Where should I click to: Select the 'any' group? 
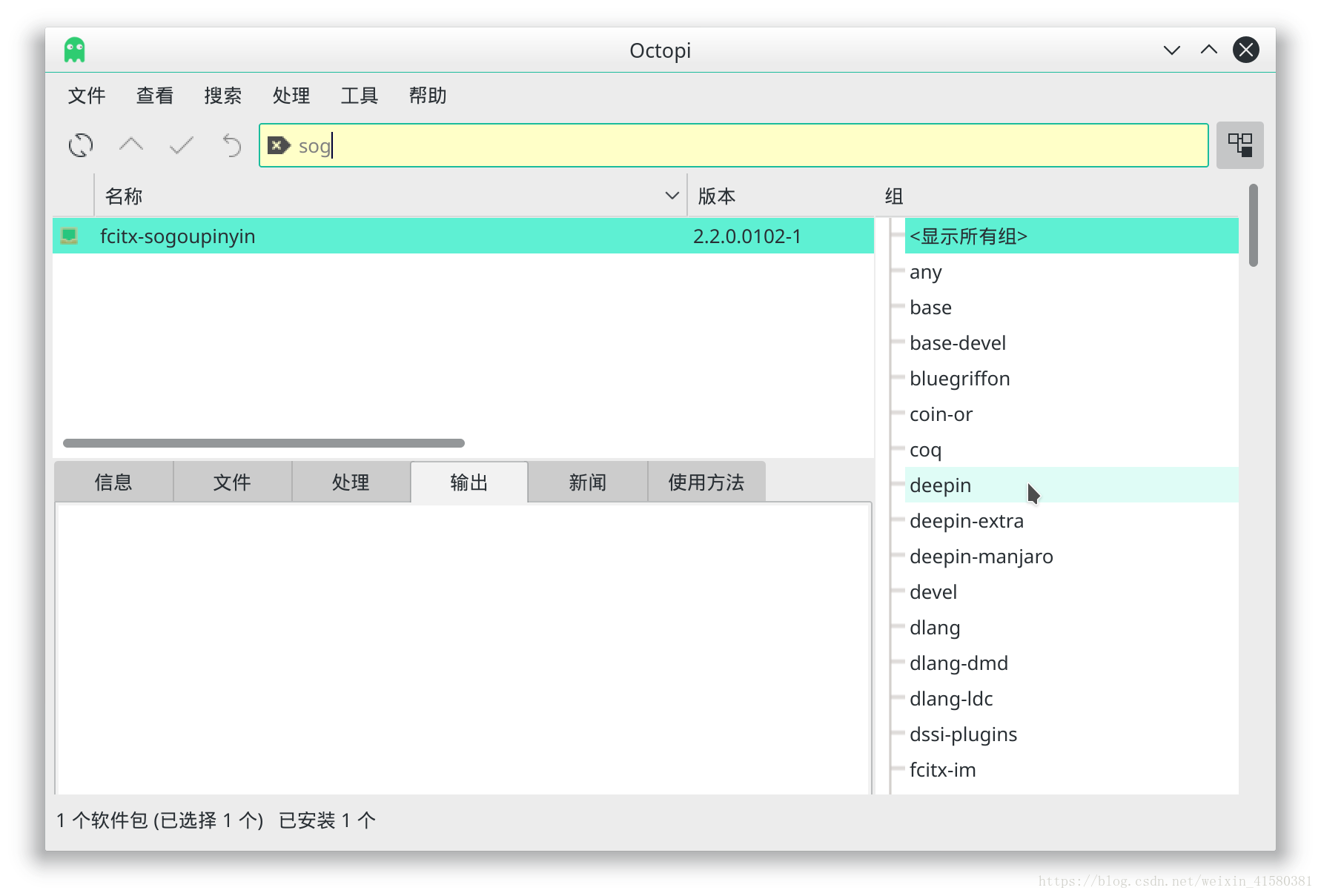click(1071, 272)
